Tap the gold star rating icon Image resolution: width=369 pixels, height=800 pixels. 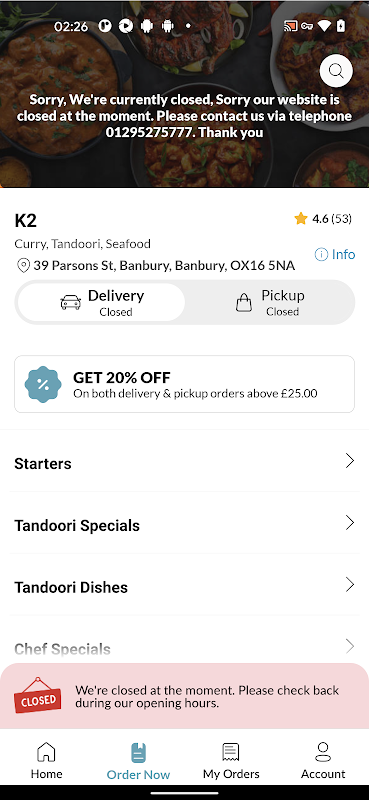pos(301,219)
